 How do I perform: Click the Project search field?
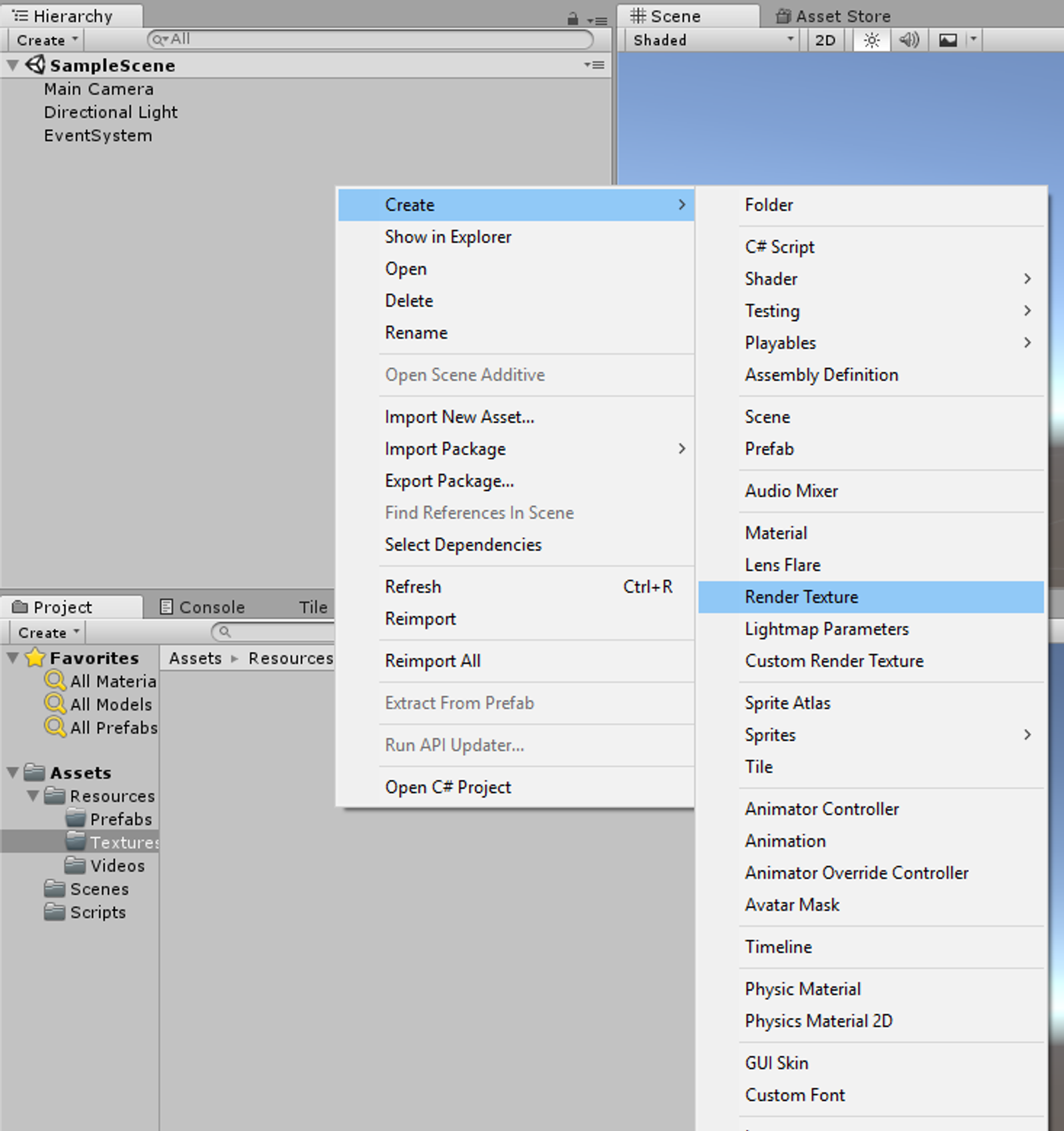point(273,632)
